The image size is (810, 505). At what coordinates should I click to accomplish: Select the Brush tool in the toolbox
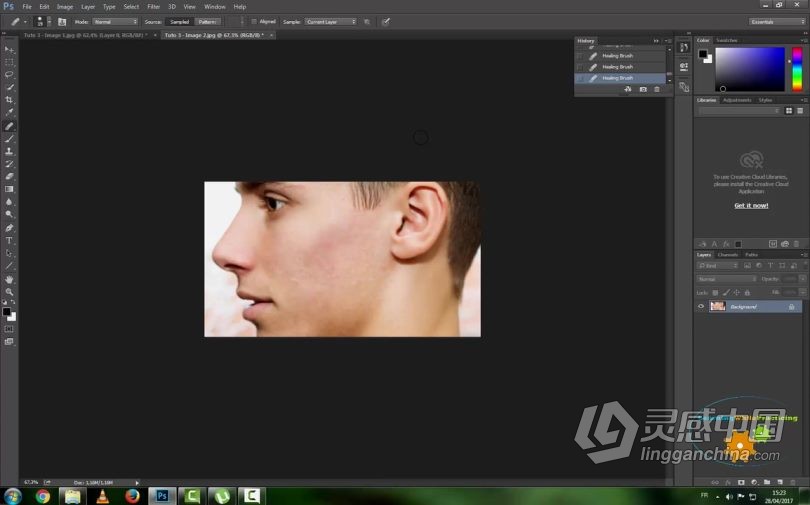[9, 138]
